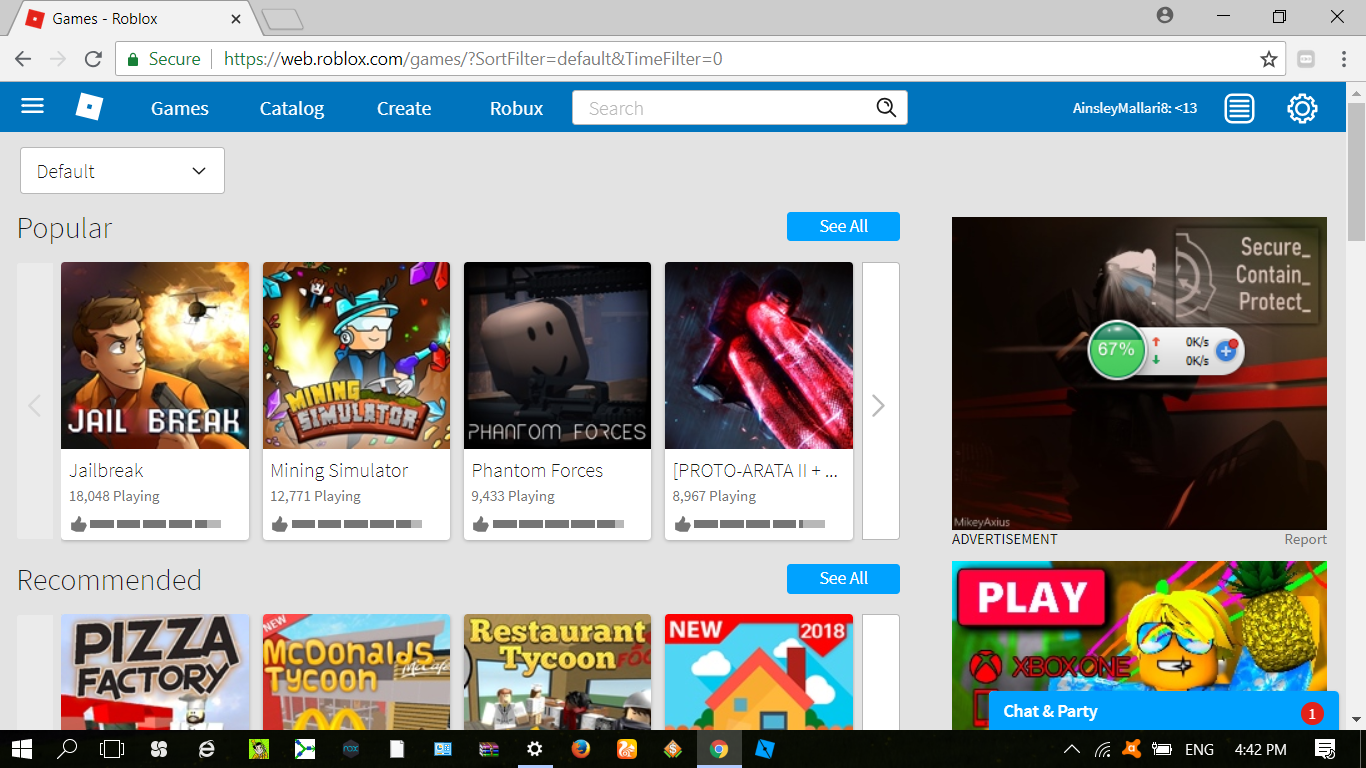Select the Games - Roblox browser tab

133,18
